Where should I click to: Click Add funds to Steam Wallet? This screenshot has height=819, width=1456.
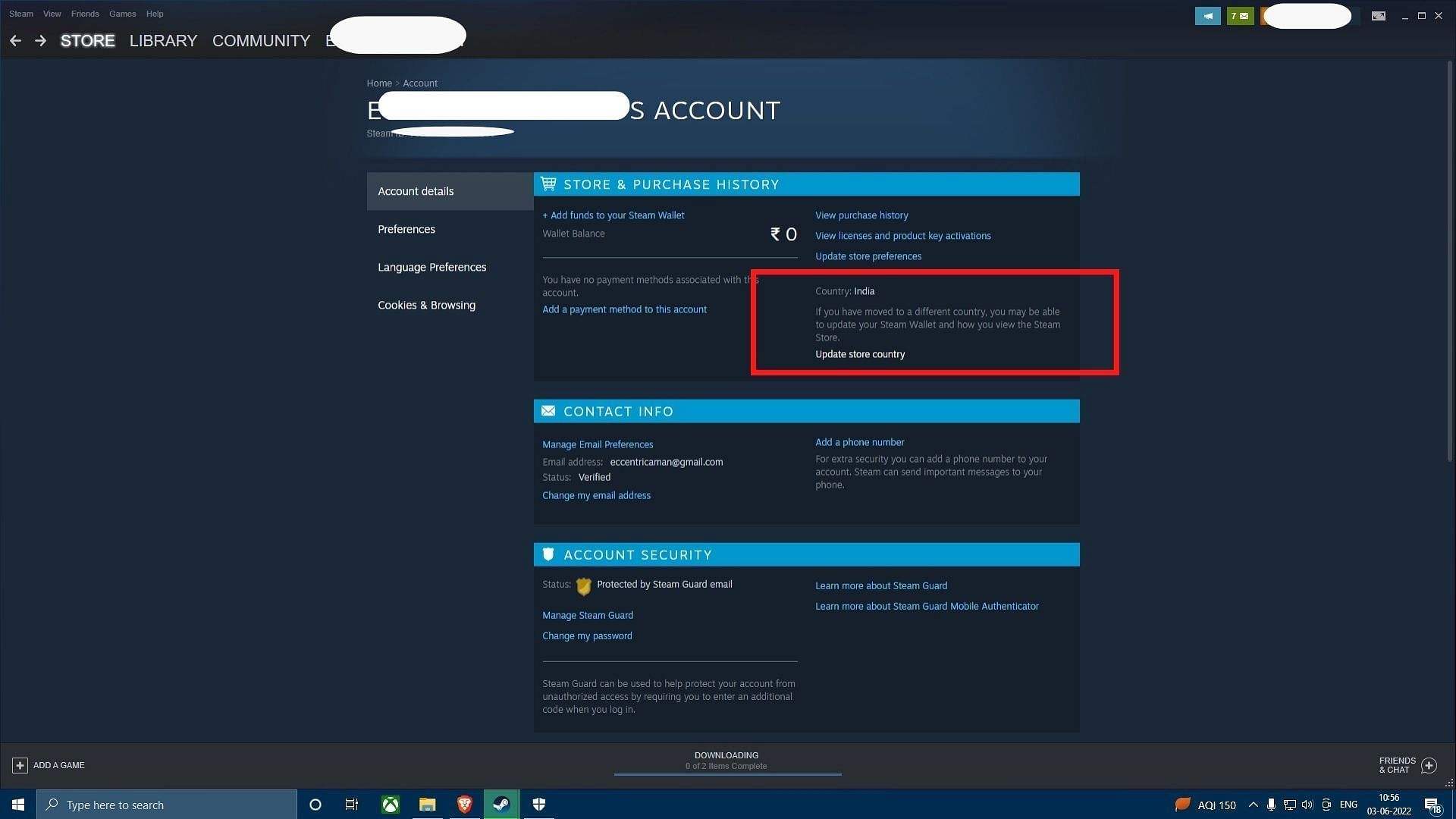[x=613, y=214]
